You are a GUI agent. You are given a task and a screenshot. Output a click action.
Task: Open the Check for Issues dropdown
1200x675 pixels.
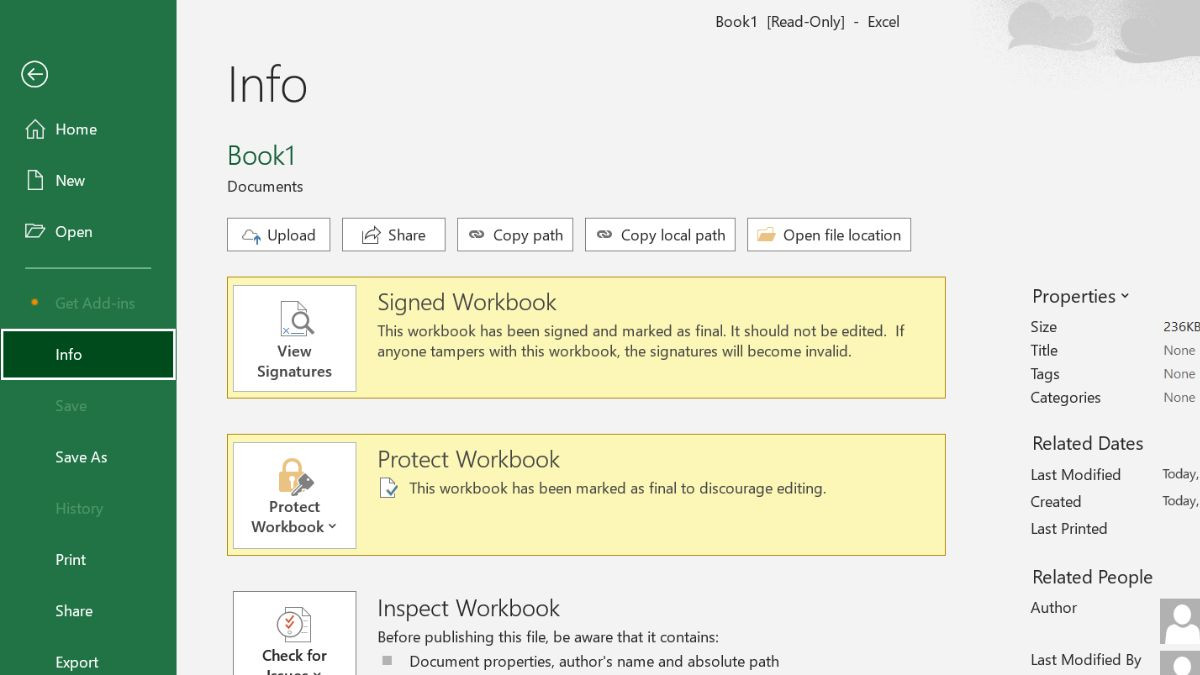point(294,633)
